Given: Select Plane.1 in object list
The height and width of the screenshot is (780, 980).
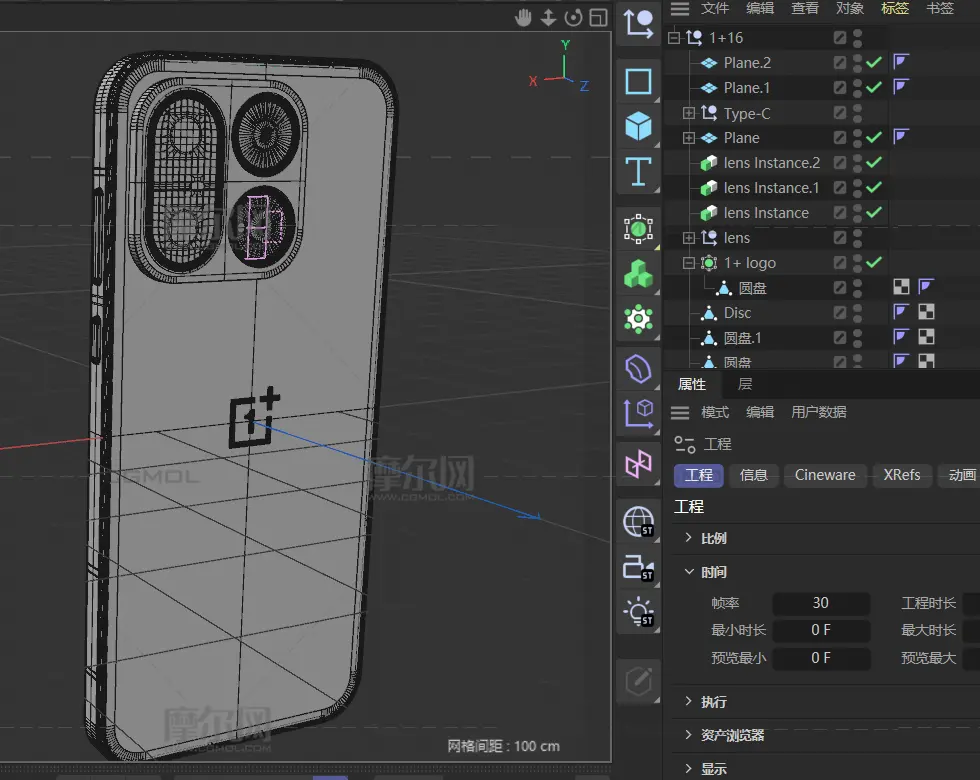Looking at the screenshot, I should coord(747,88).
